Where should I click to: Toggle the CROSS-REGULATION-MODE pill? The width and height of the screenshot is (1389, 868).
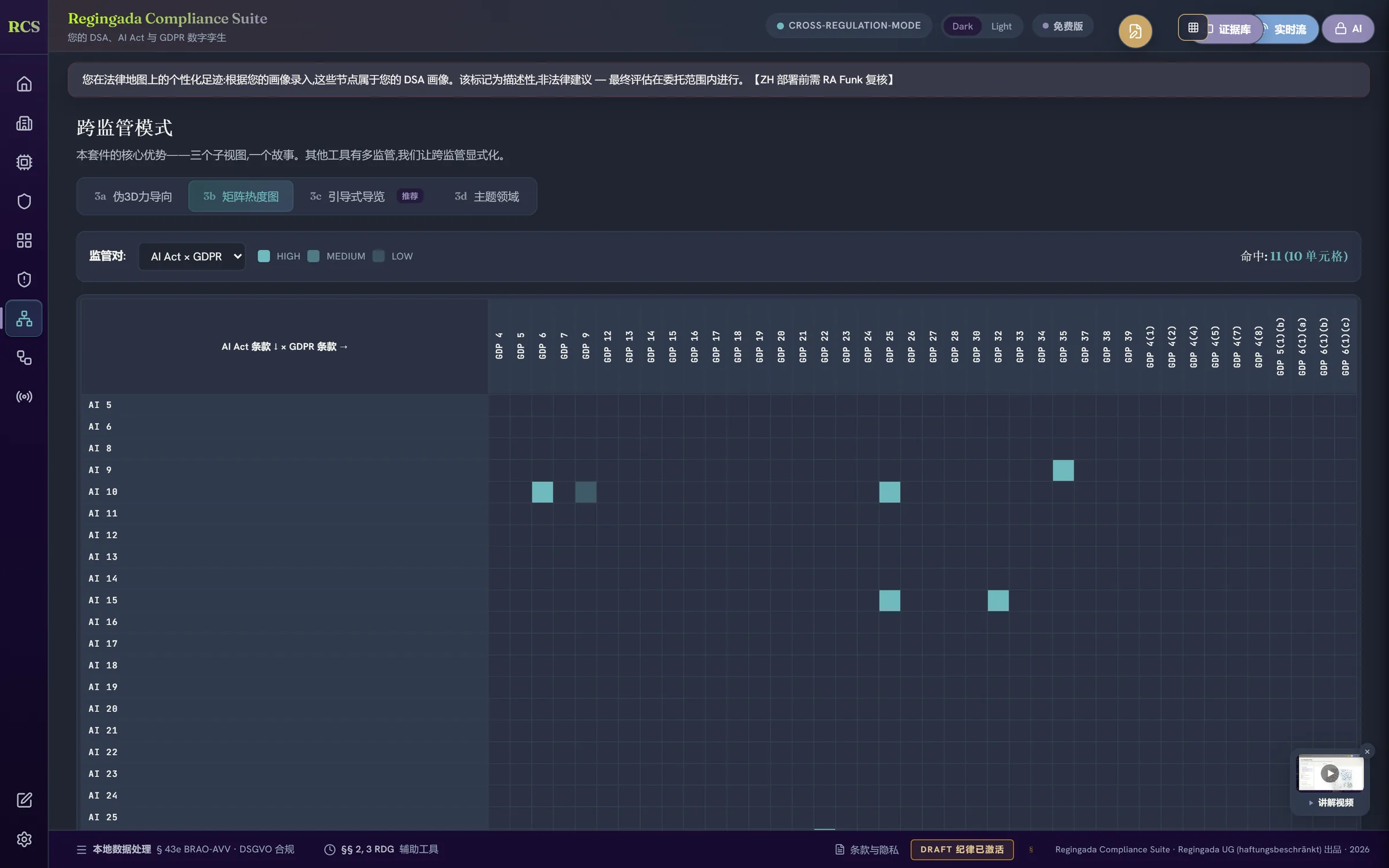coord(848,25)
